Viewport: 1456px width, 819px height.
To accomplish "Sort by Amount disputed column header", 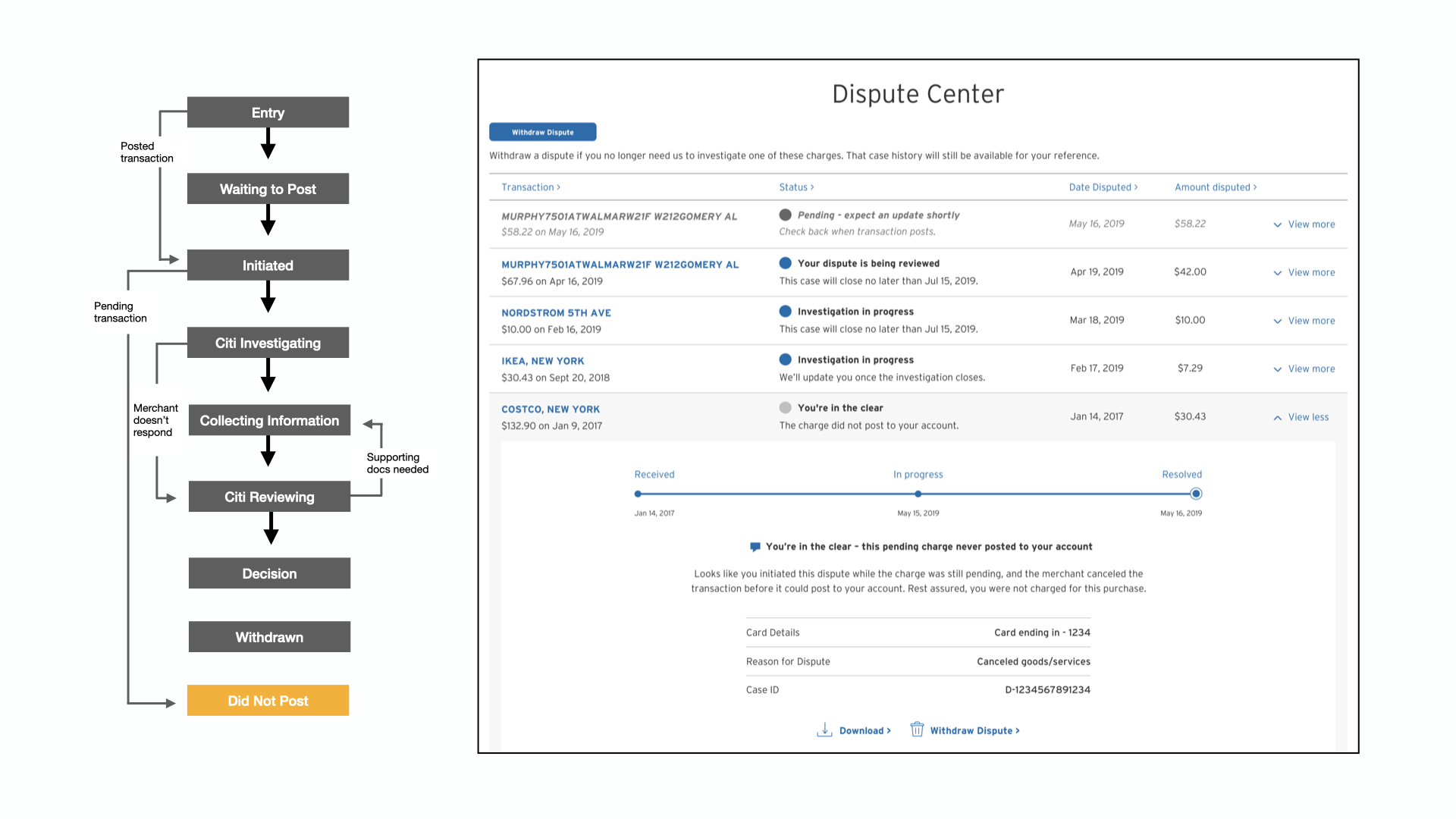I will 1215,187.
